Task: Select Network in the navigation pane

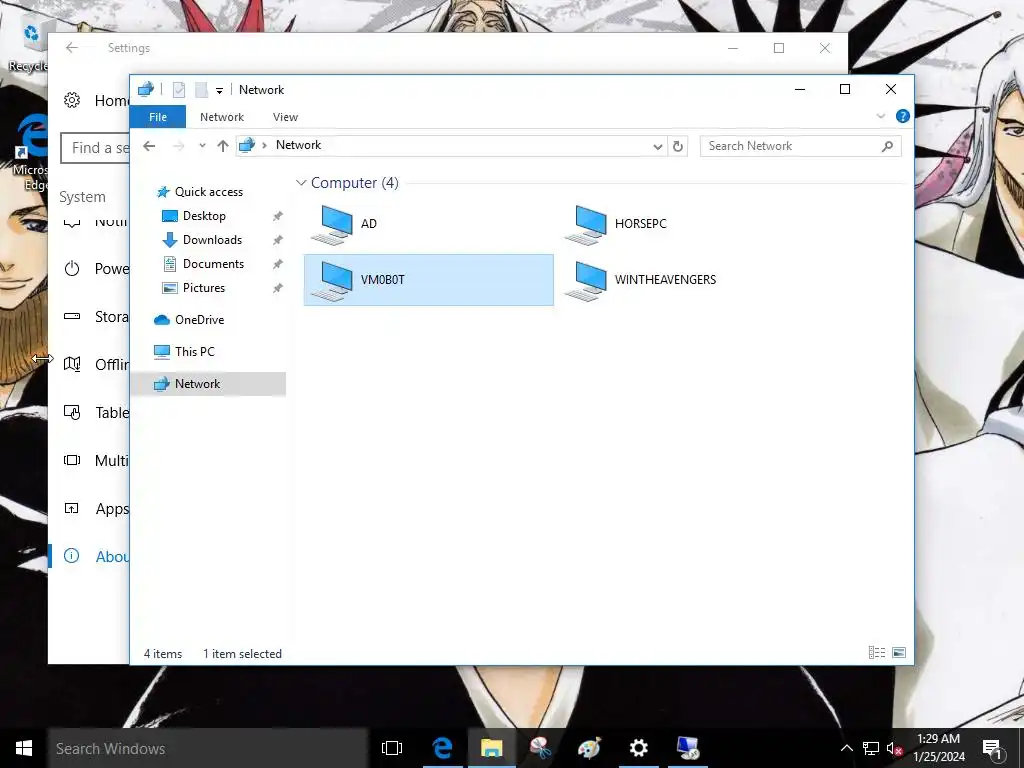Action: click(209, 384)
